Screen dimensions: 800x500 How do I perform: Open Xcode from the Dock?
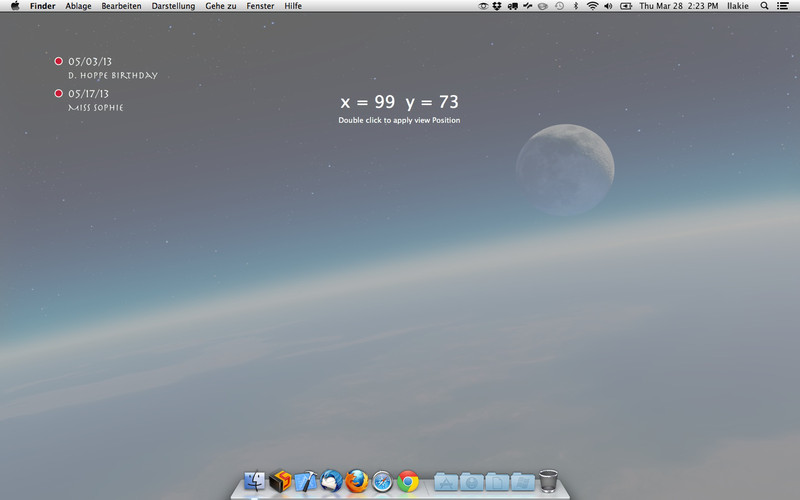(x=306, y=481)
